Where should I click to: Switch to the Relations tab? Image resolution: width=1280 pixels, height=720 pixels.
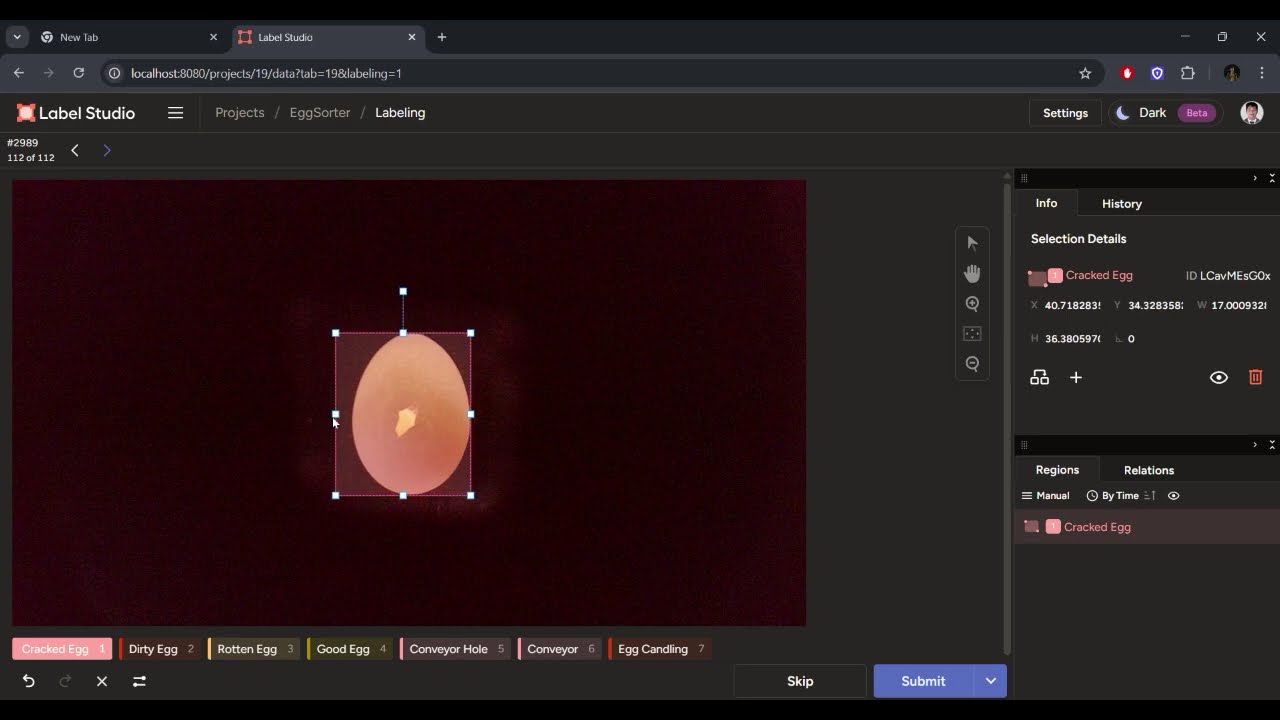pyautogui.click(x=1149, y=470)
